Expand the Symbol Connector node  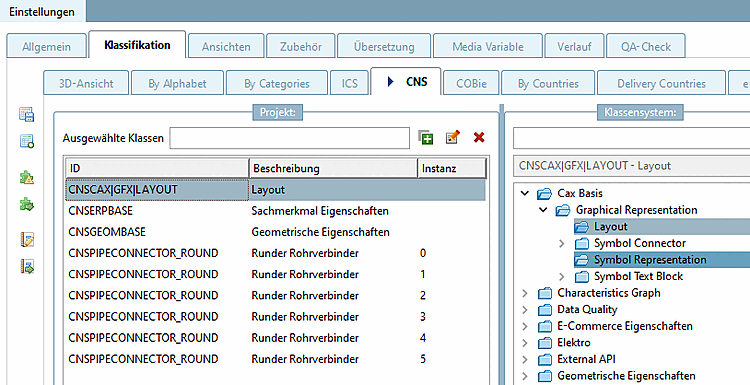pyautogui.click(x=562, y=243)
